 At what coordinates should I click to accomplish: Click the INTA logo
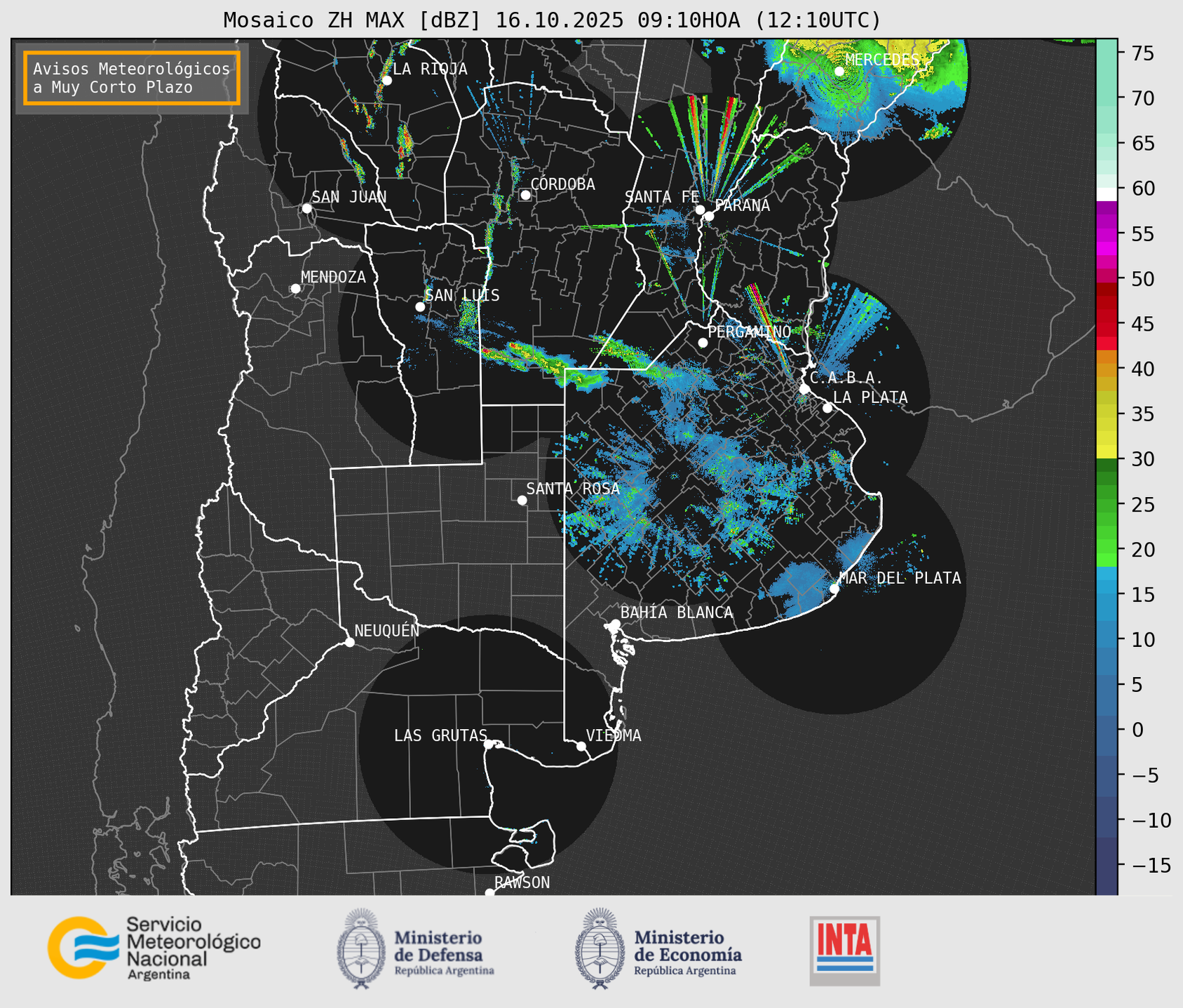tap(845, 951)
